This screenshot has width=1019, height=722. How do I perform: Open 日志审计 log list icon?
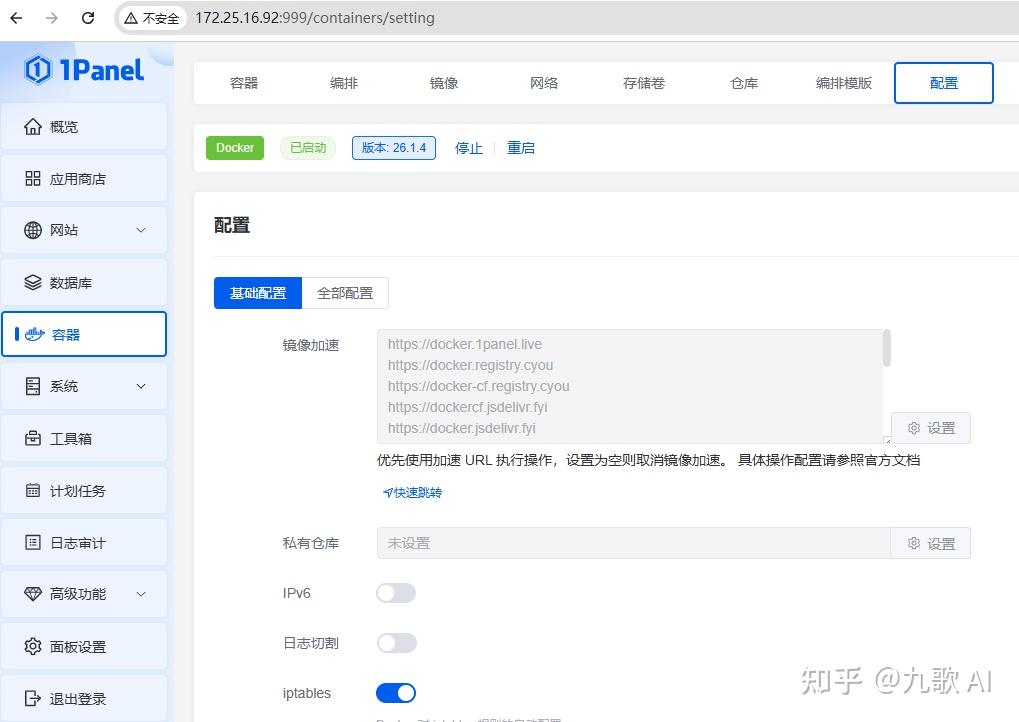(x=32, y=542)
